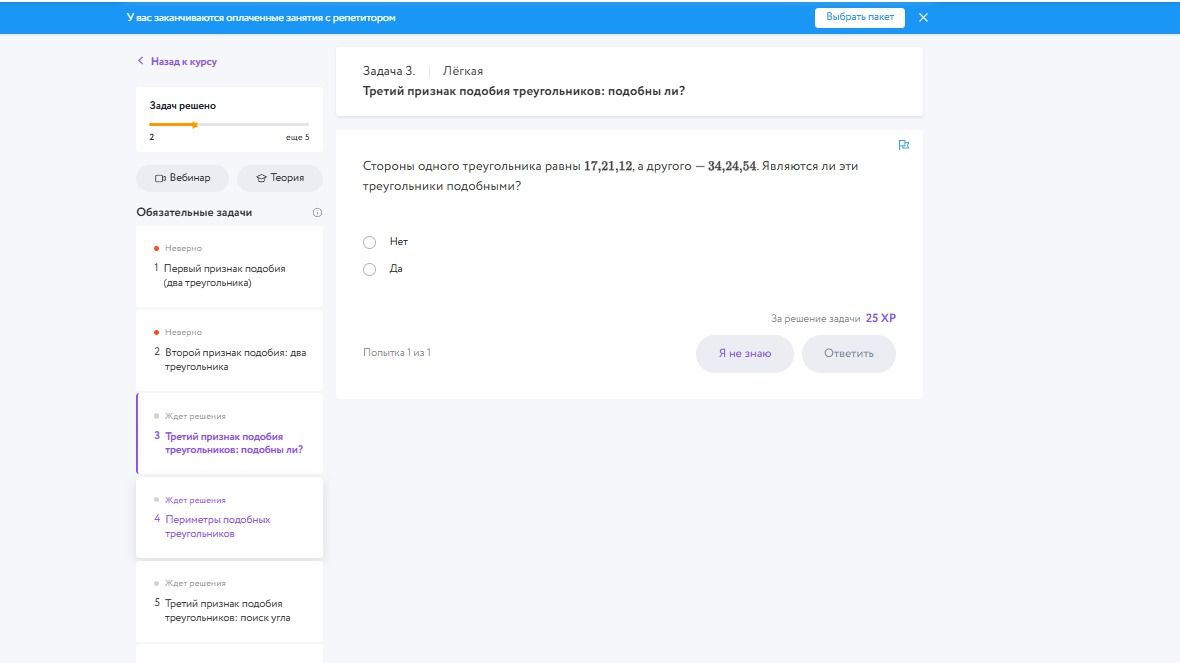Image resolution: width=1180 pixels, height=663 pixels.
Task: Click the info icon beside 'Обязательные задачи'
Action: pyautogui.click(x=317, y=213)
